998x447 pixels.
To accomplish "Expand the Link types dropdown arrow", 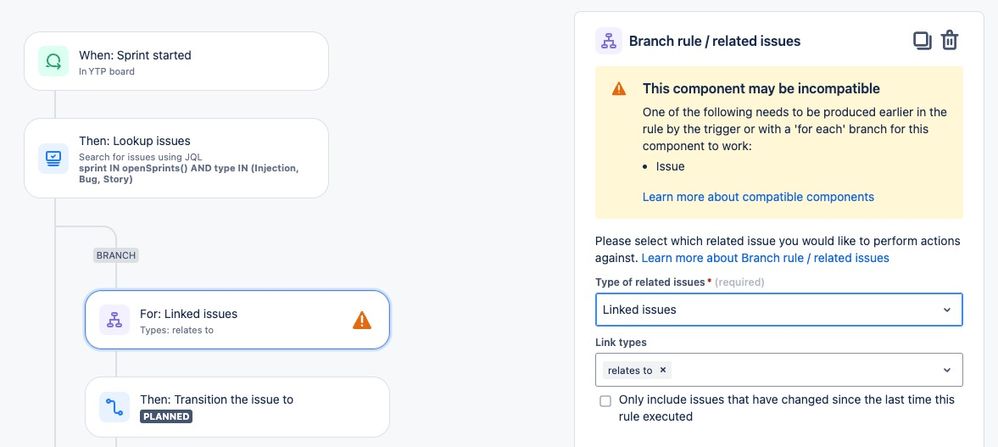I will [947, 370].
